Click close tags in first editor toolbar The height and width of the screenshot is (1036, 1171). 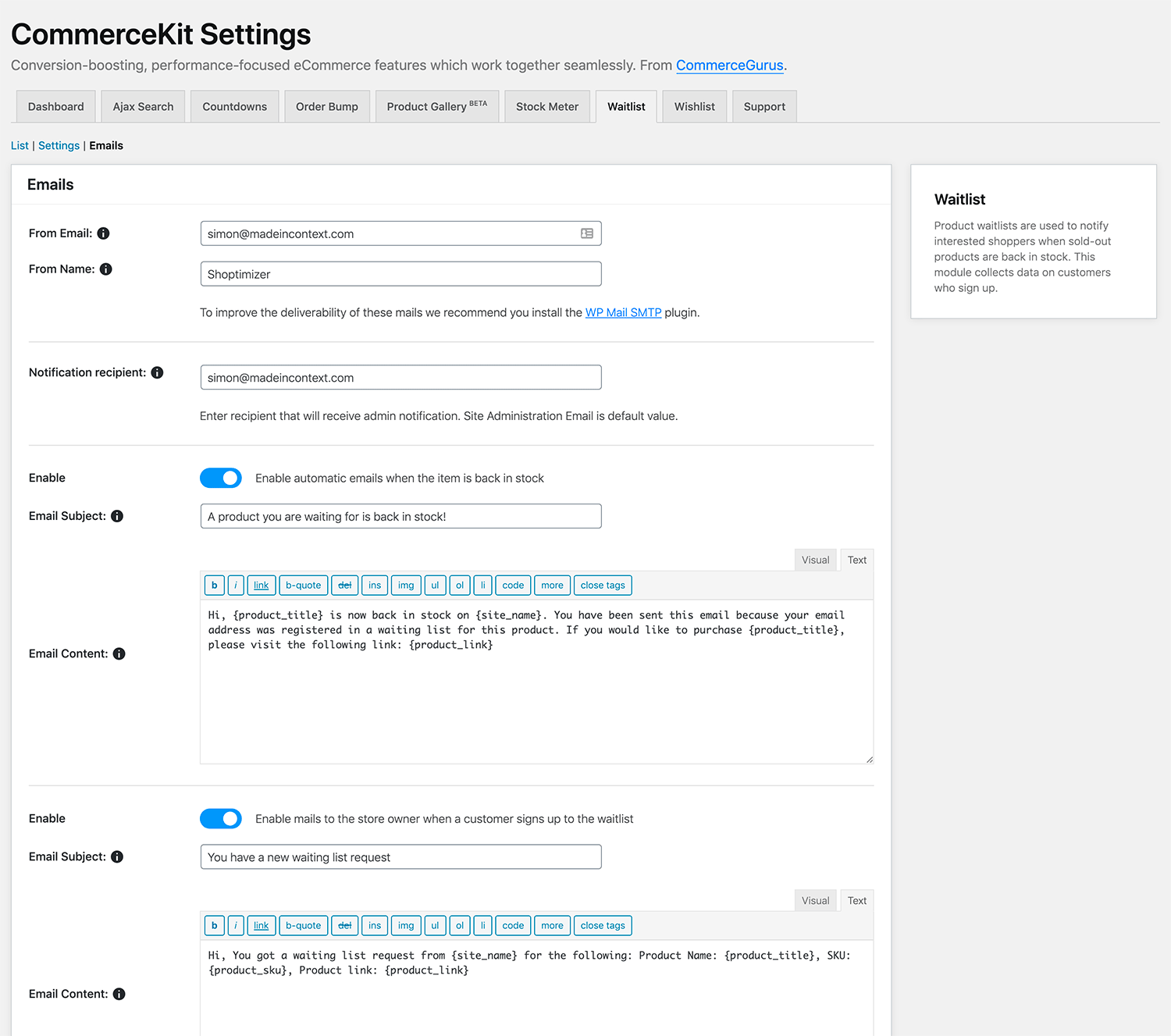pyautogui.click(x=603, y=585)
